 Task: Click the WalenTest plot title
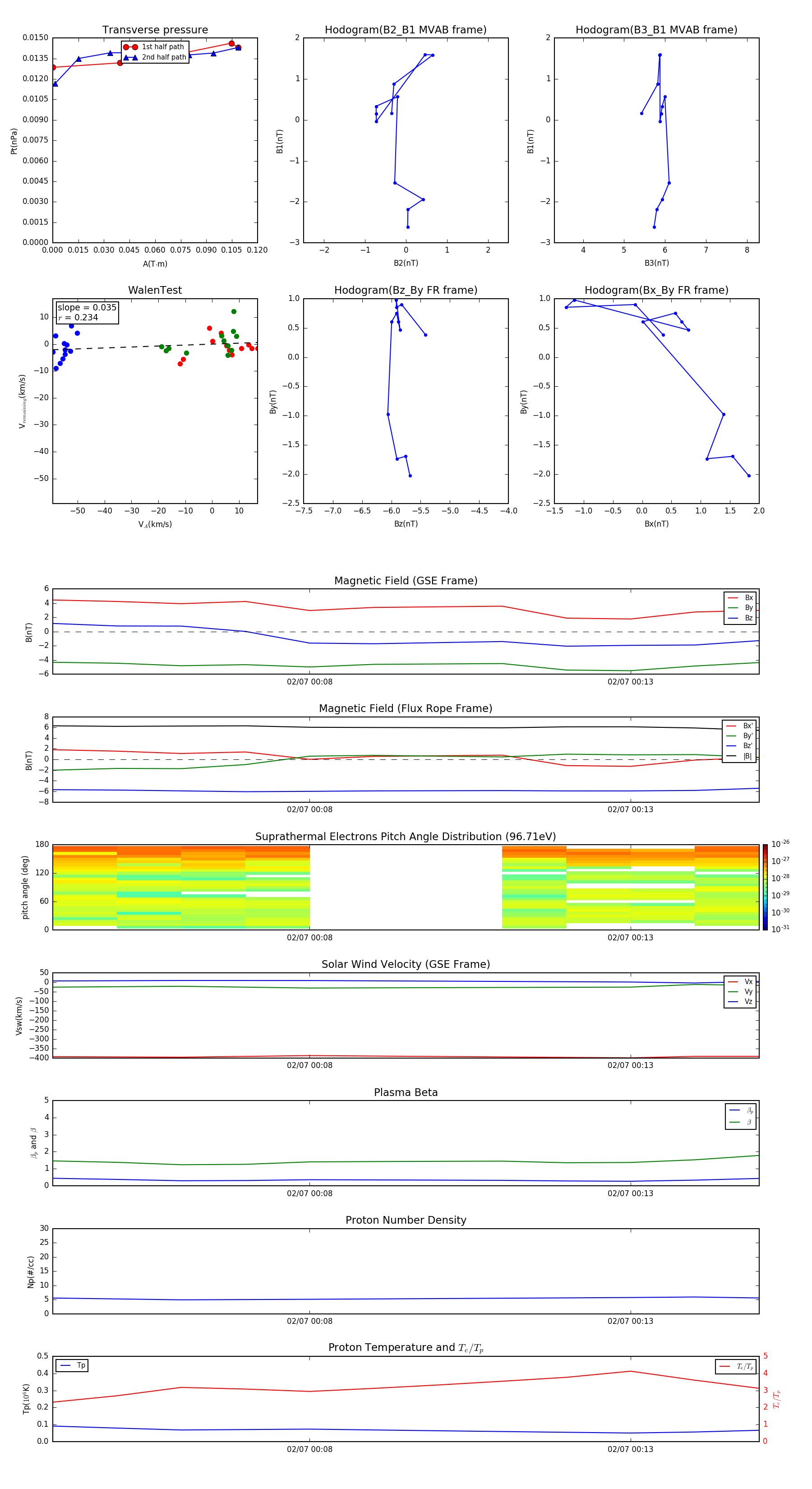155,290
